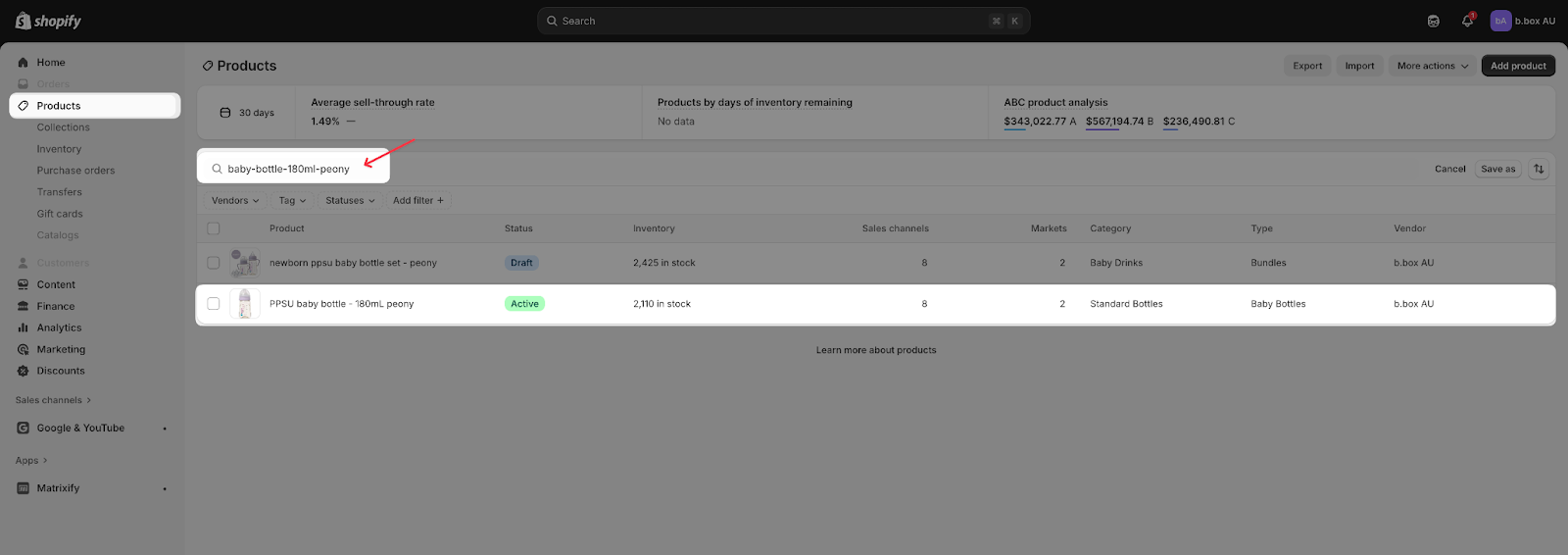Check the newborn ppsu bottle set row
Image resolution: width=1568 pixels, height=555 pixels.
214,263
